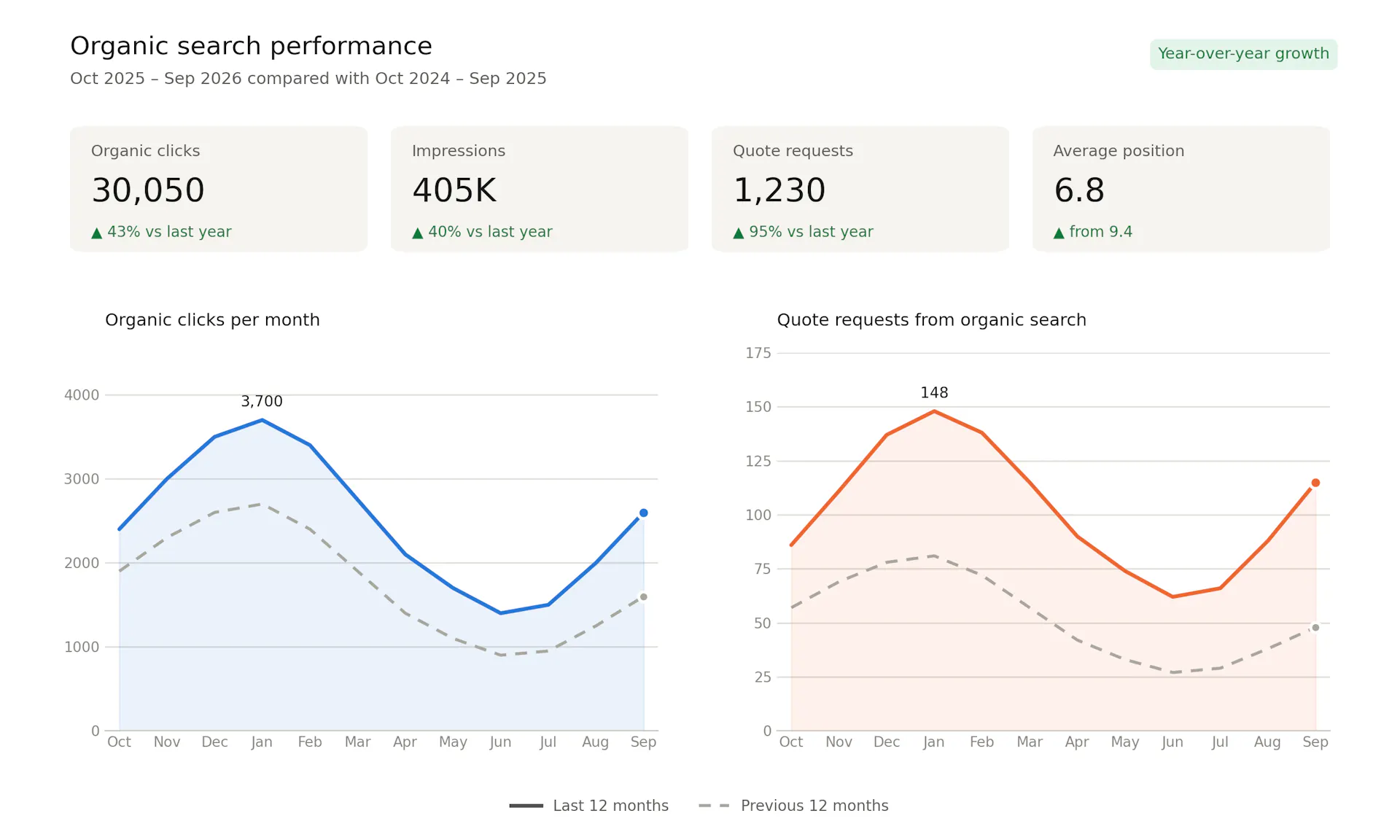Toggle the 'Last 12 months' legend entry
The height and width of the screenshot is (840, 1400).
click(x=588, y=806)
